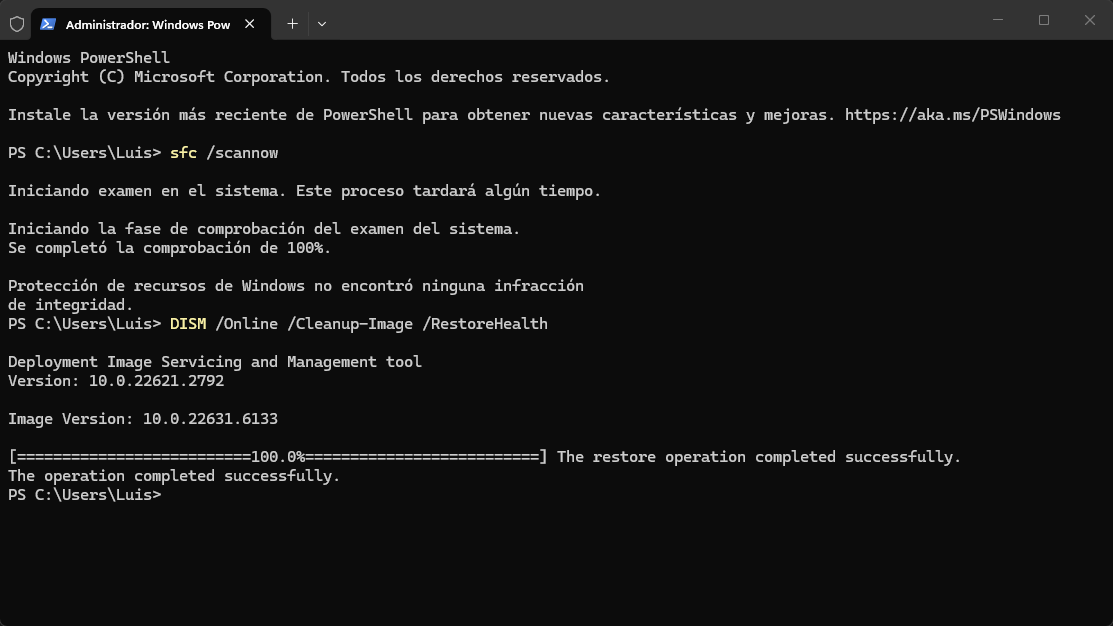Minimize the terminal window
This screenshot has width=1113, height=626.
click(x=998, y=20)
